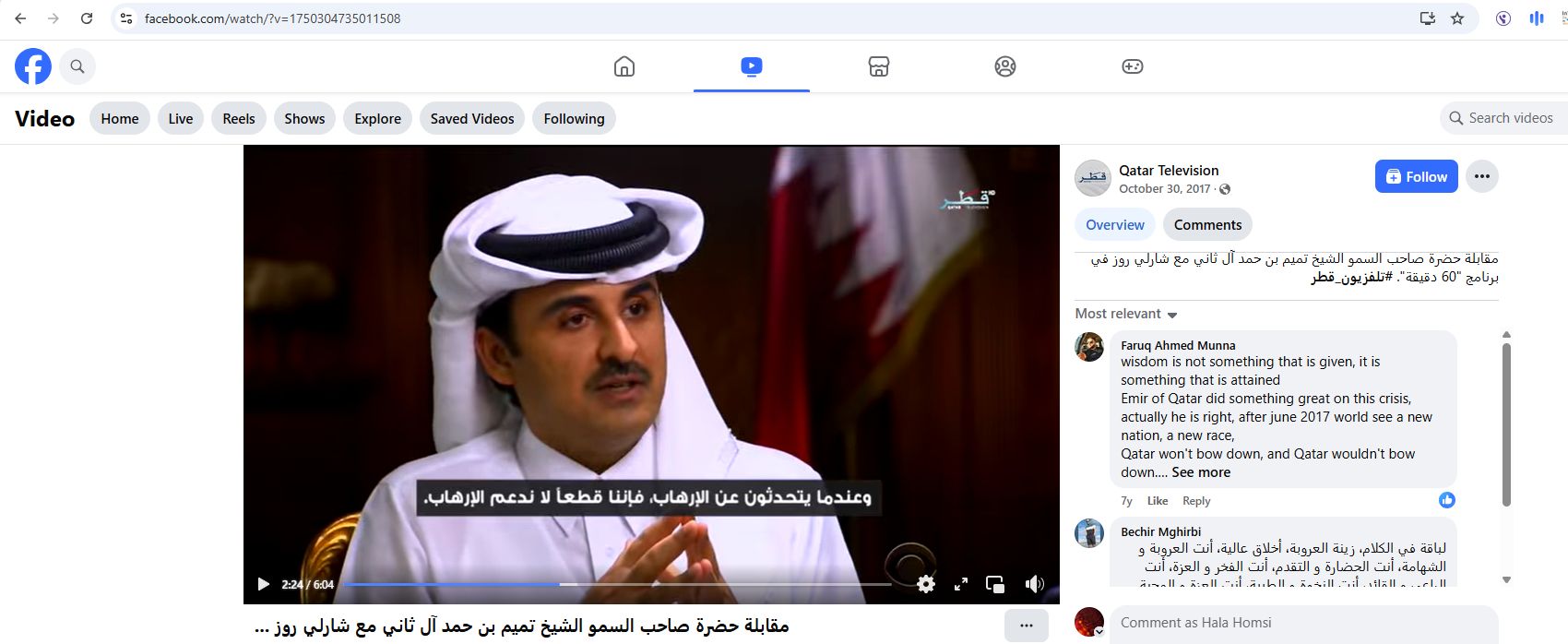1568x644 pixels.
Task: Open video settings gear icon
Action: point(926,584)
